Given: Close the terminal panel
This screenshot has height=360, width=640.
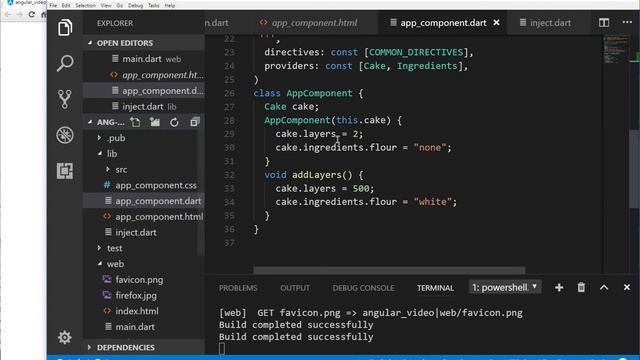Looking at the screenshot, I should point(627,288).
